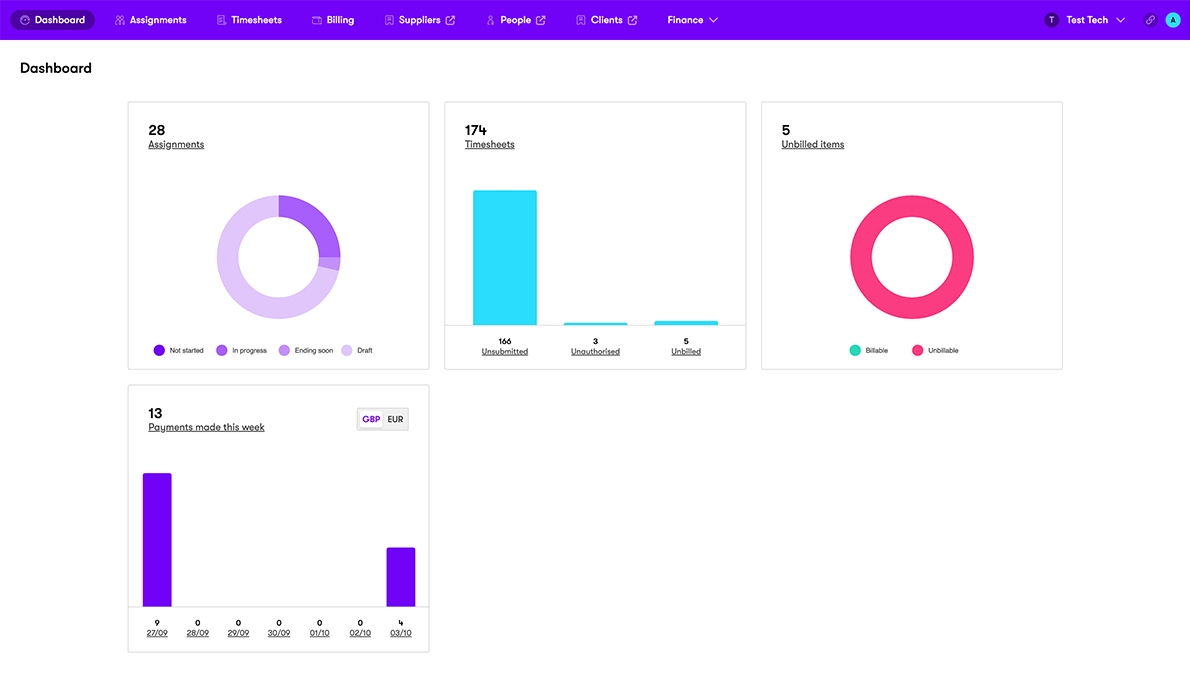Click the Test Tech chevron arrow

[1120, 20]
